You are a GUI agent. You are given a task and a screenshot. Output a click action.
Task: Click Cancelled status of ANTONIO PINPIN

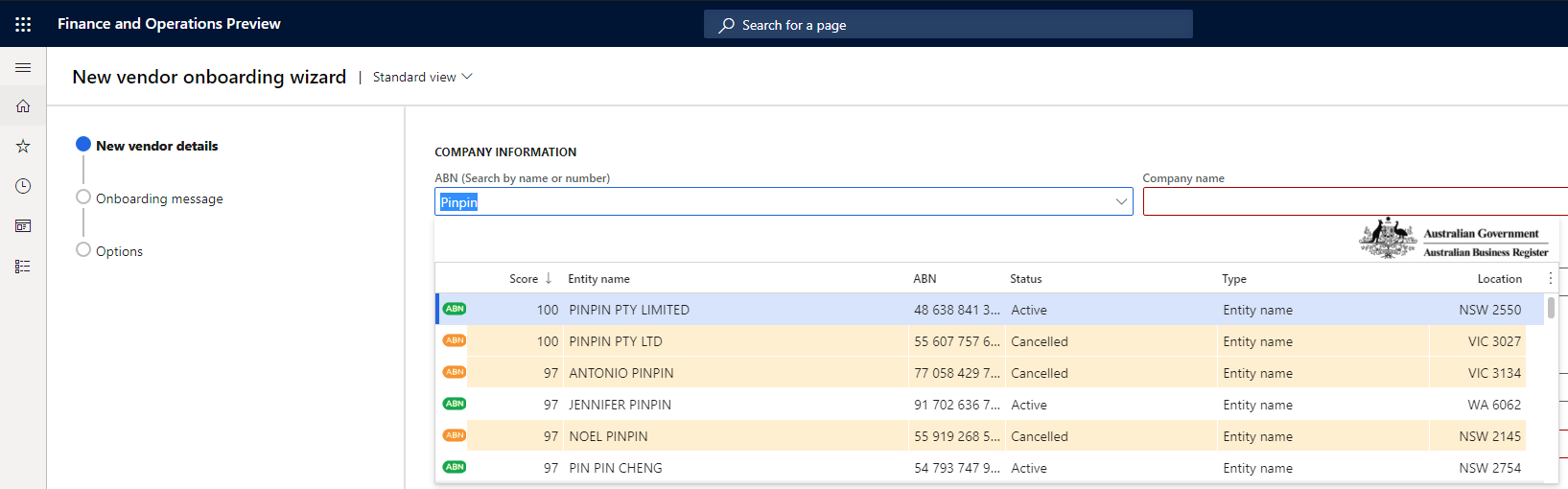(x=1040, y=373)
